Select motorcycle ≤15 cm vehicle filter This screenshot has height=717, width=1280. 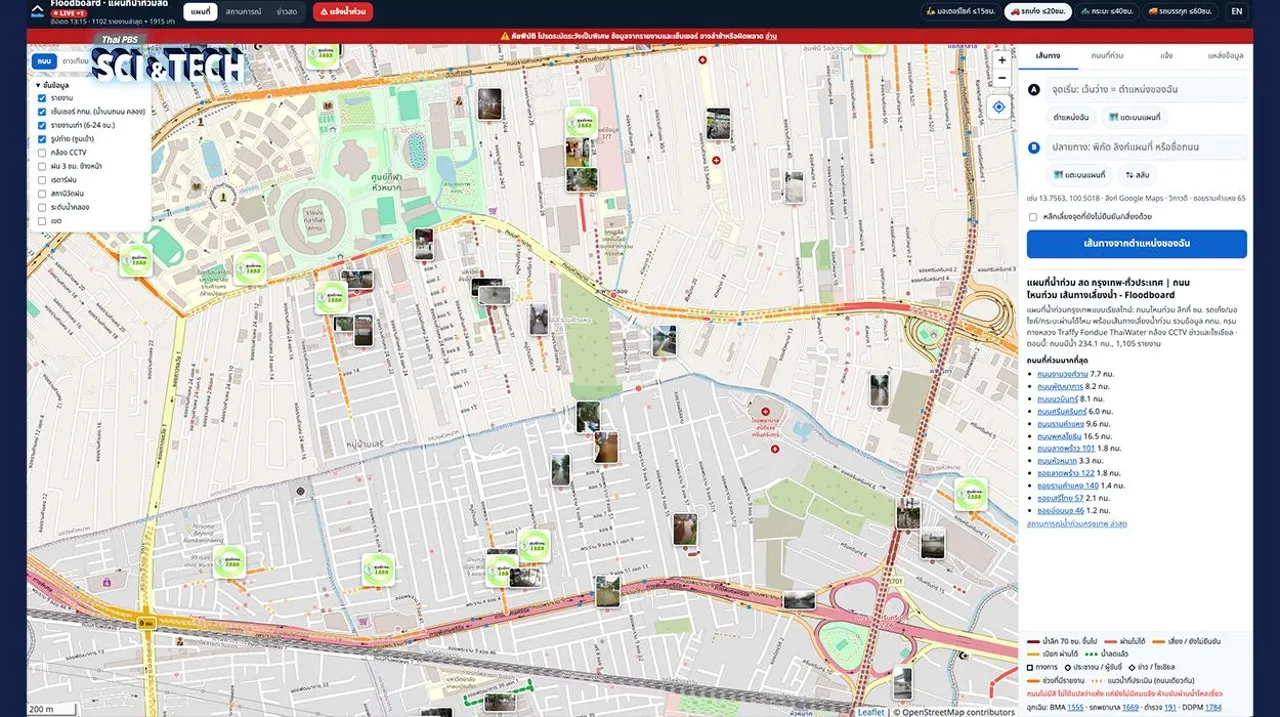(x=960, y=11)
